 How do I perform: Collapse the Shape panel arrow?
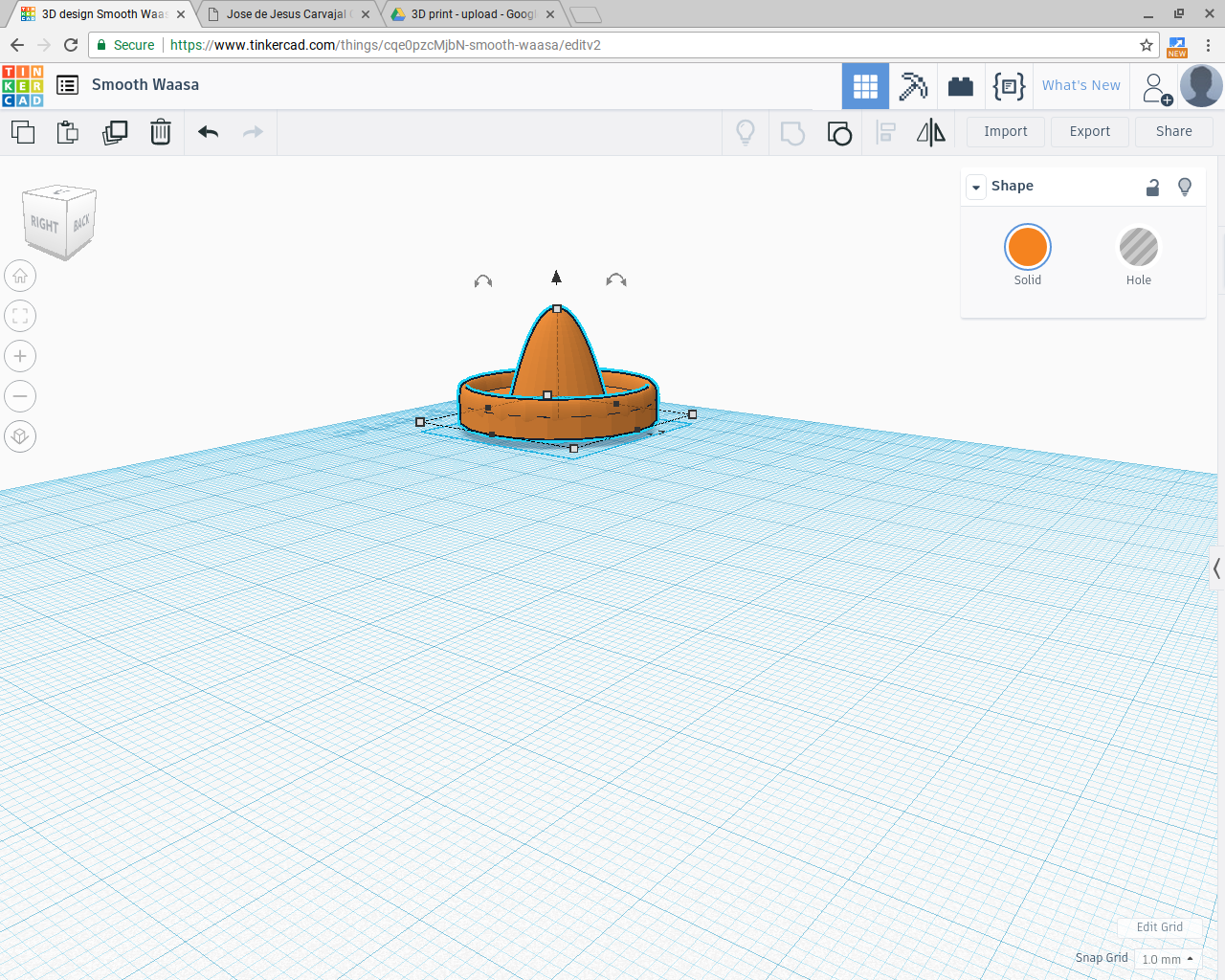click(976, 187)
